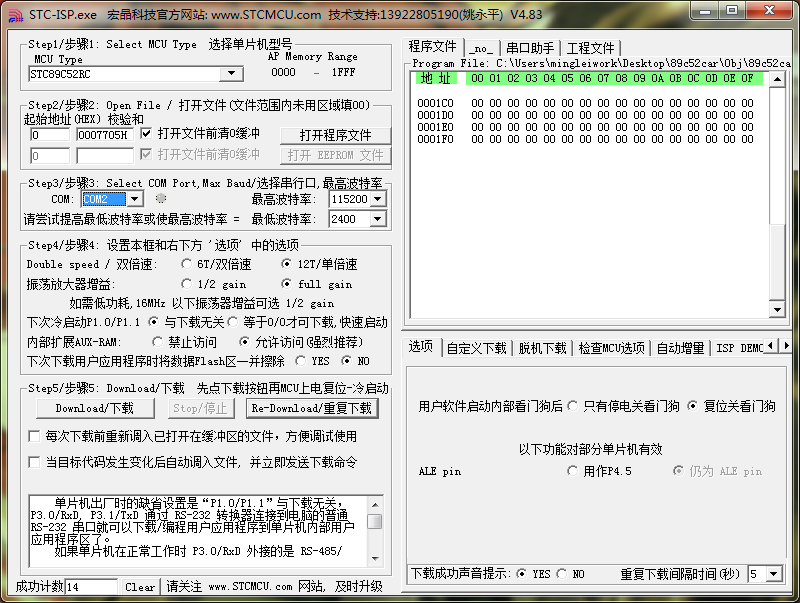The height and width of the screenshot is (603, 800).
Task: Open the max baud rate 115200 dropdown
Action: point(376,199)
